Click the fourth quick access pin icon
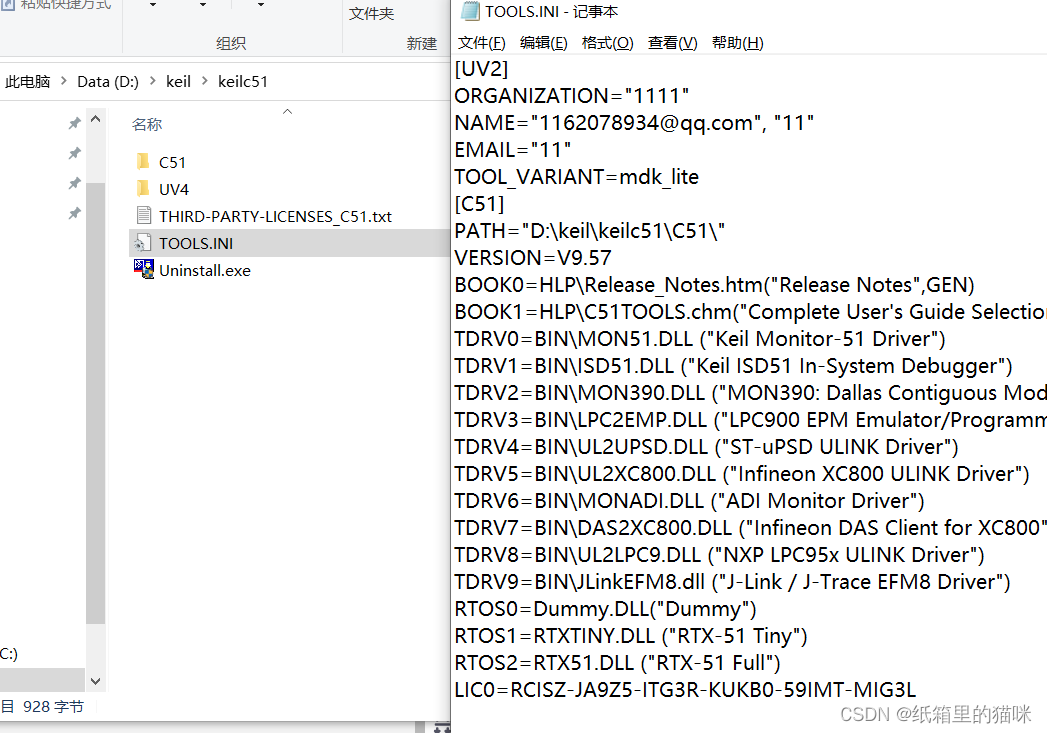 click(x=74, y=214)
